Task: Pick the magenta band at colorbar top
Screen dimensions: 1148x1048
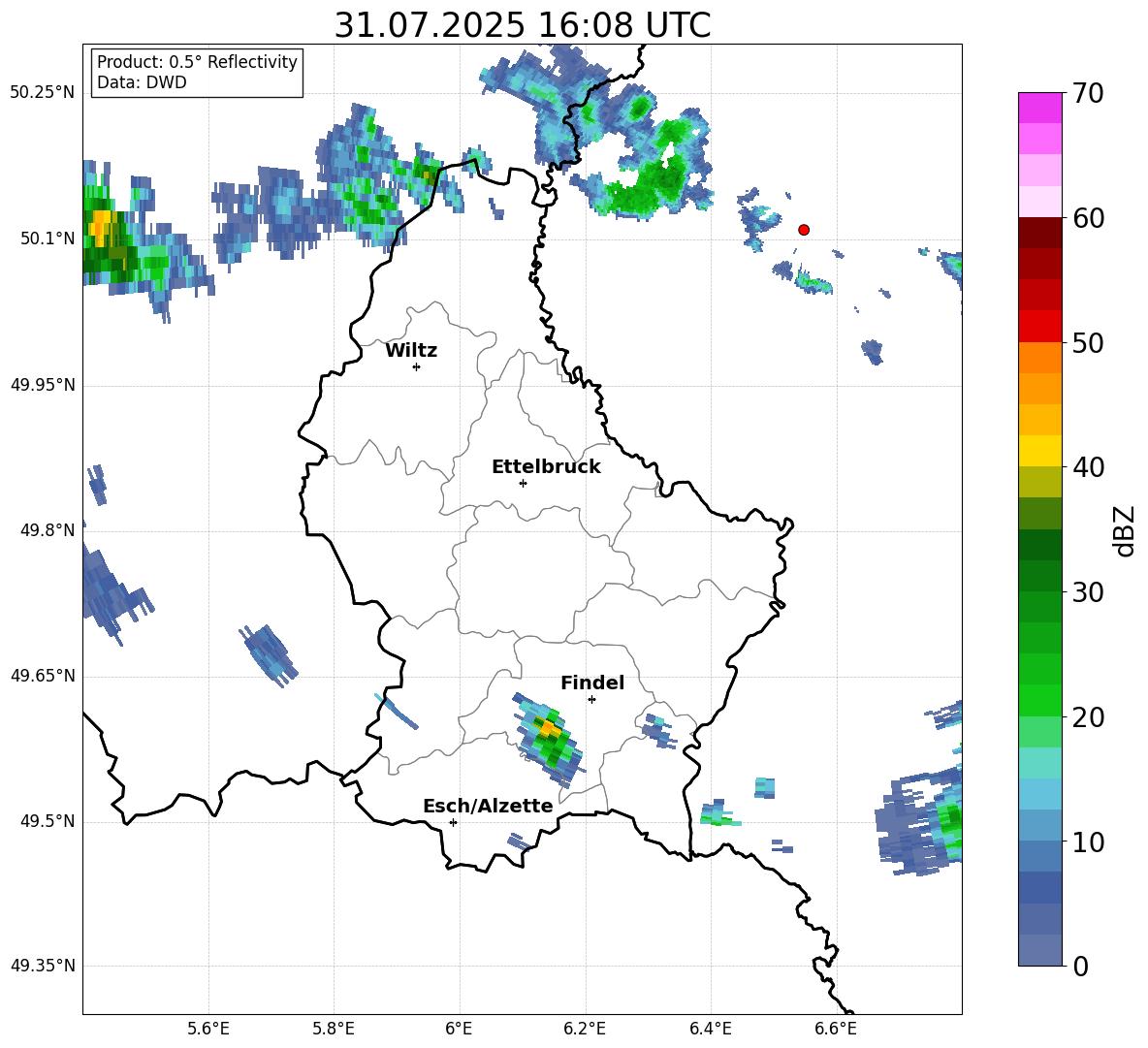Action: click(1039, 109)
